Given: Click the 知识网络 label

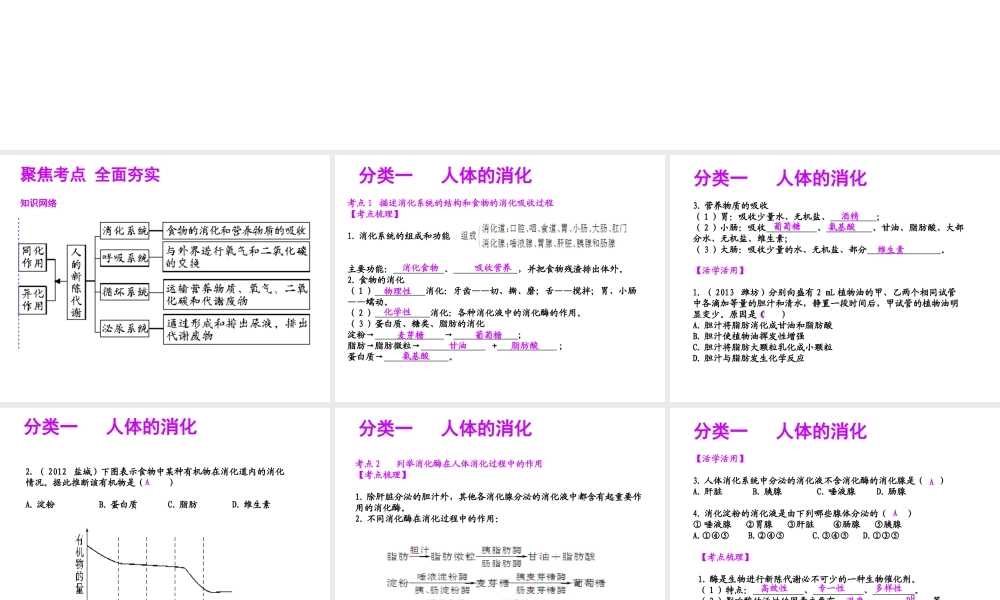Looking at the screenshot, I should pyautogui.click(x=38, y=203).
